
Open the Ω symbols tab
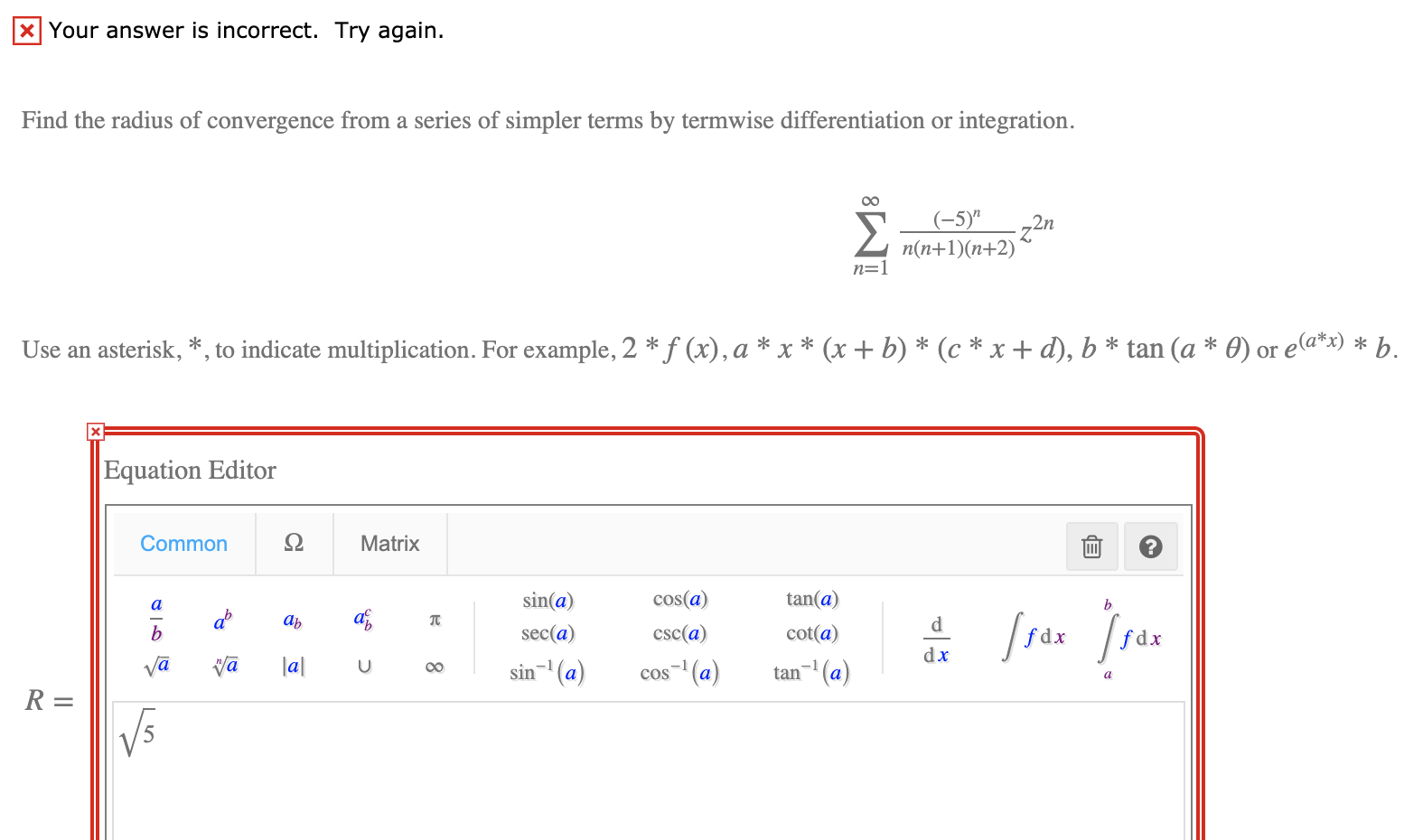(294, 543)
